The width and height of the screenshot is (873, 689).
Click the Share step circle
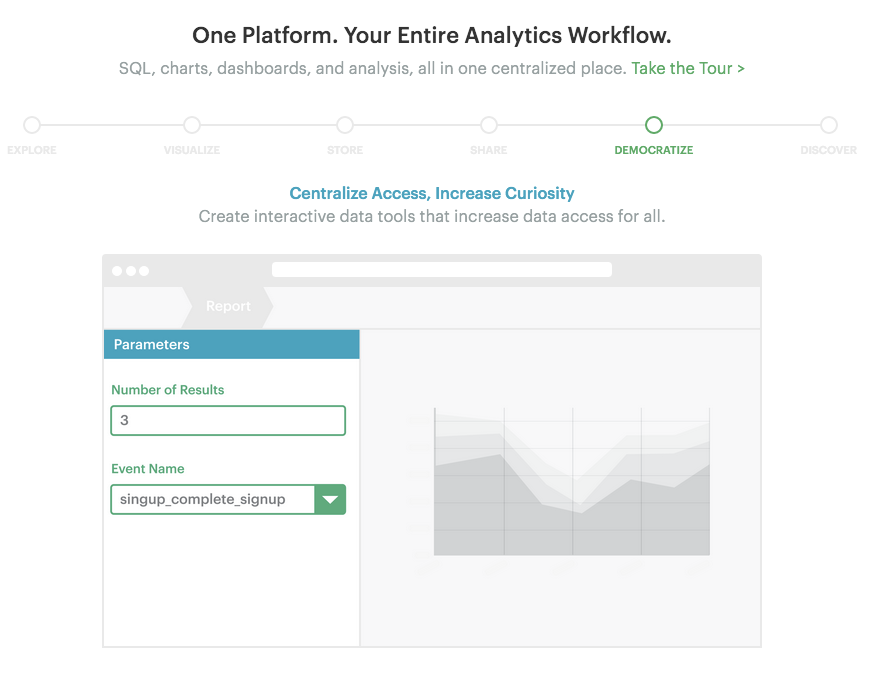click(x=489, y=125)
